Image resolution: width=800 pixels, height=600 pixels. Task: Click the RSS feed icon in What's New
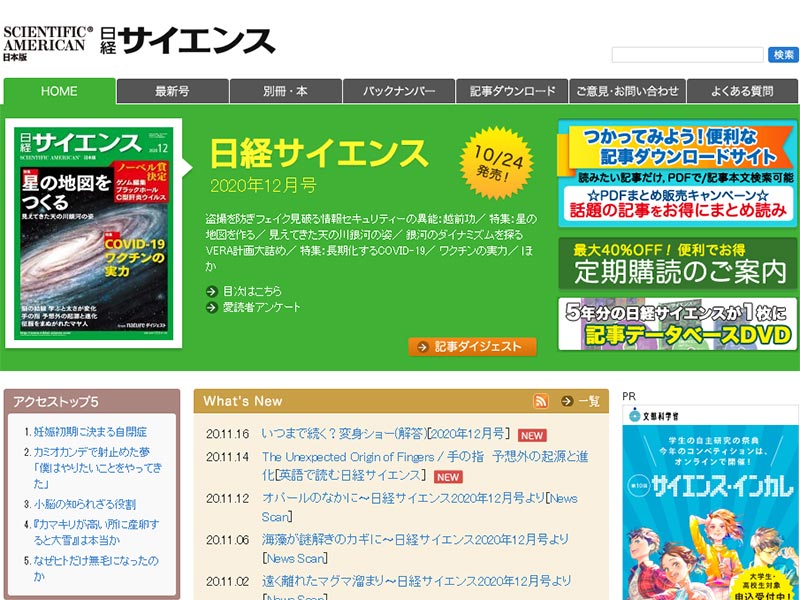541,401
